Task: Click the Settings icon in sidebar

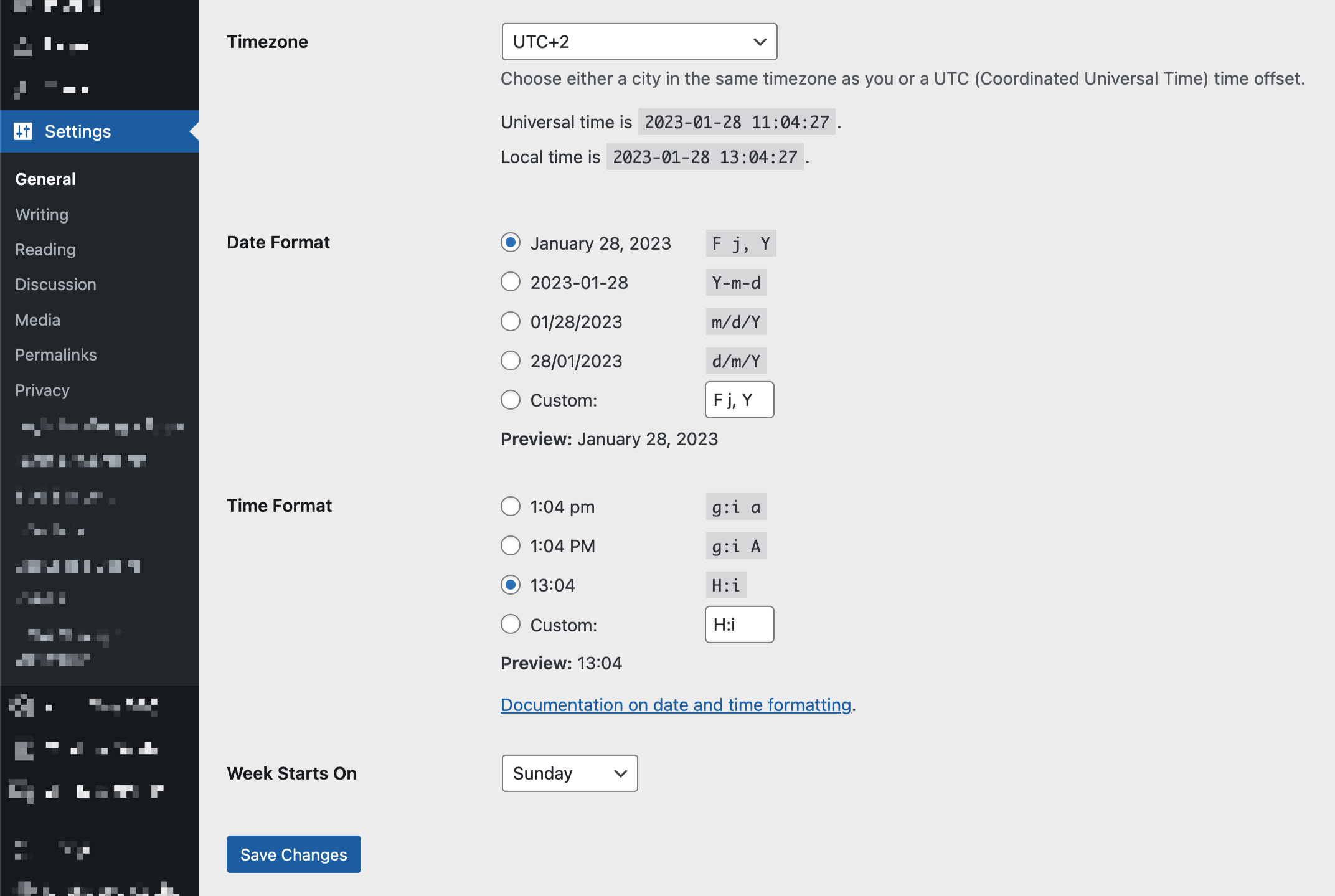Action: pyautogui.click(x=22, y=131)
